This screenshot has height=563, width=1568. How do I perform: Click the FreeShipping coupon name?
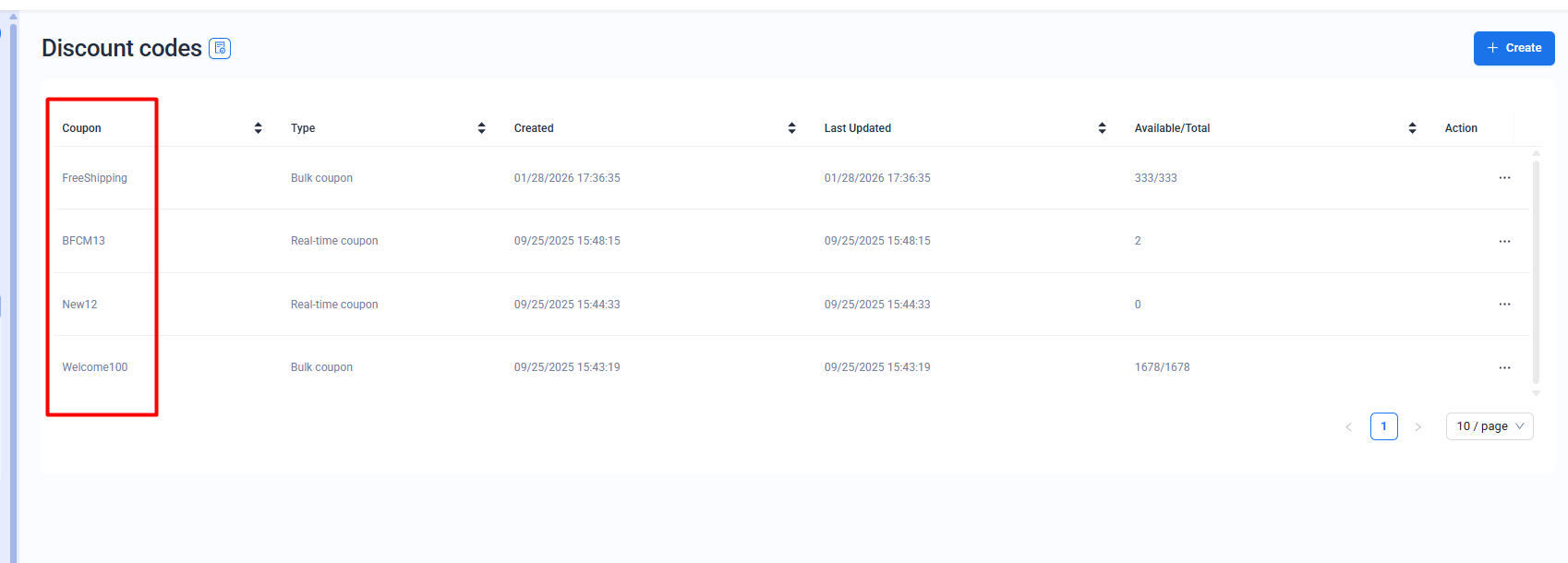[x=94, y=178]
